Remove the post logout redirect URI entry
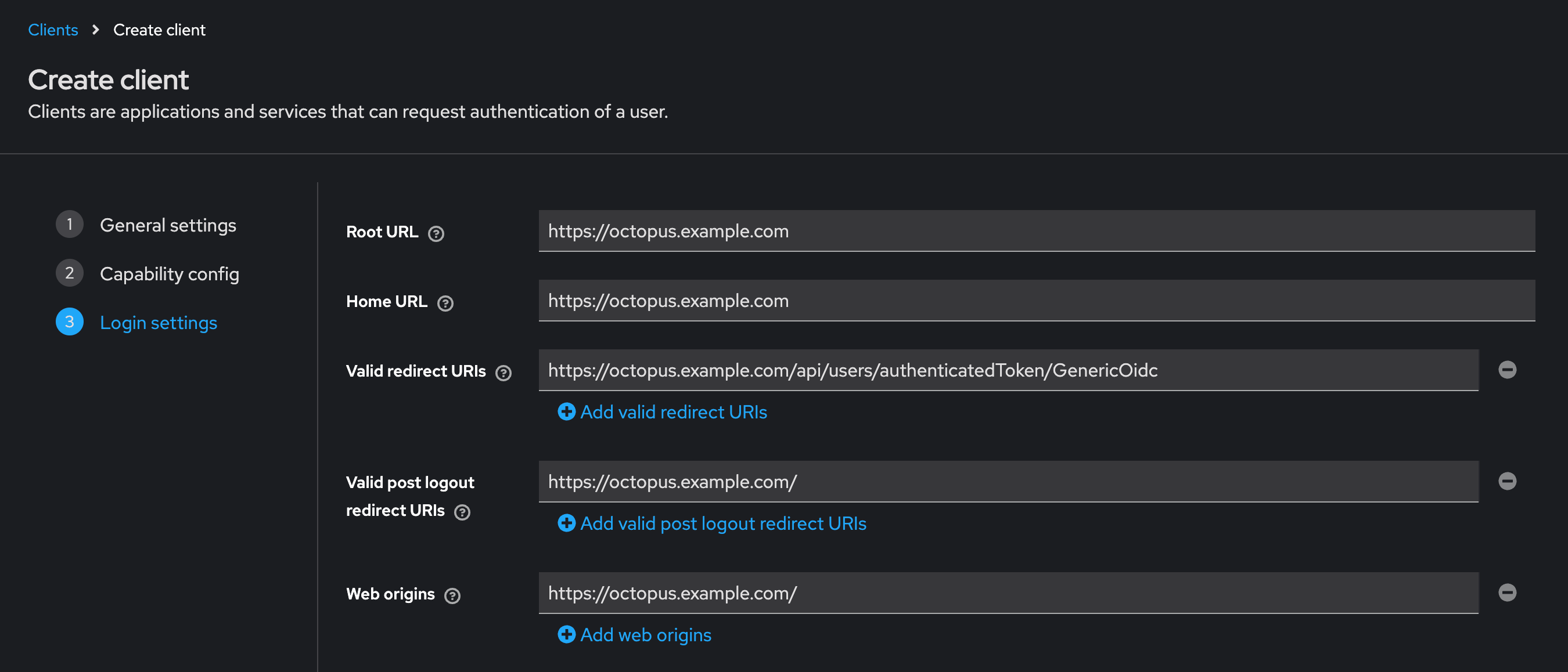1568x672 pixels. (x=1508, y=480)
